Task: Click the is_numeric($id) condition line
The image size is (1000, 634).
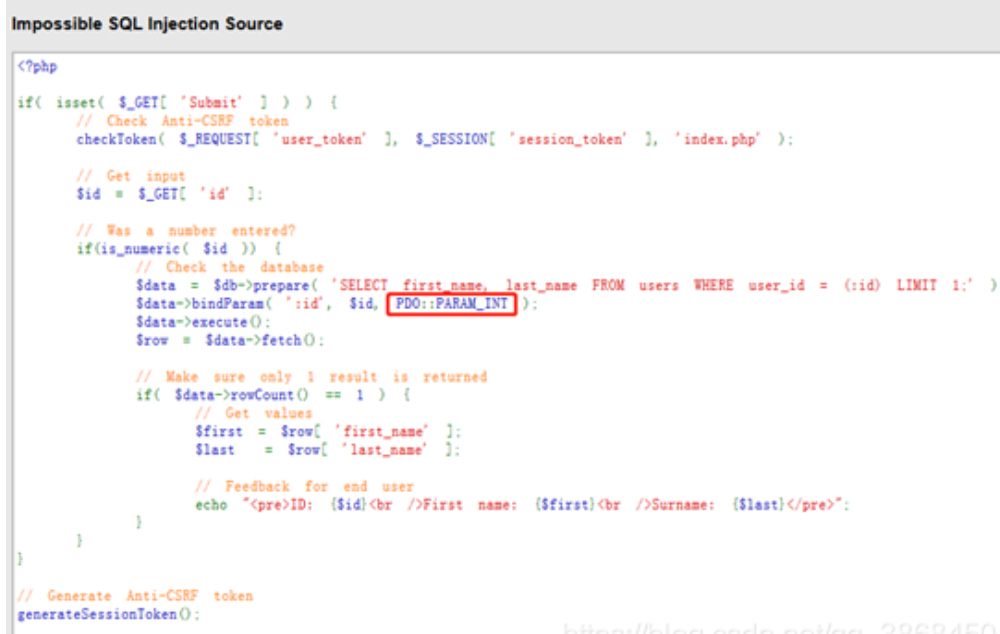Action: 179,249
